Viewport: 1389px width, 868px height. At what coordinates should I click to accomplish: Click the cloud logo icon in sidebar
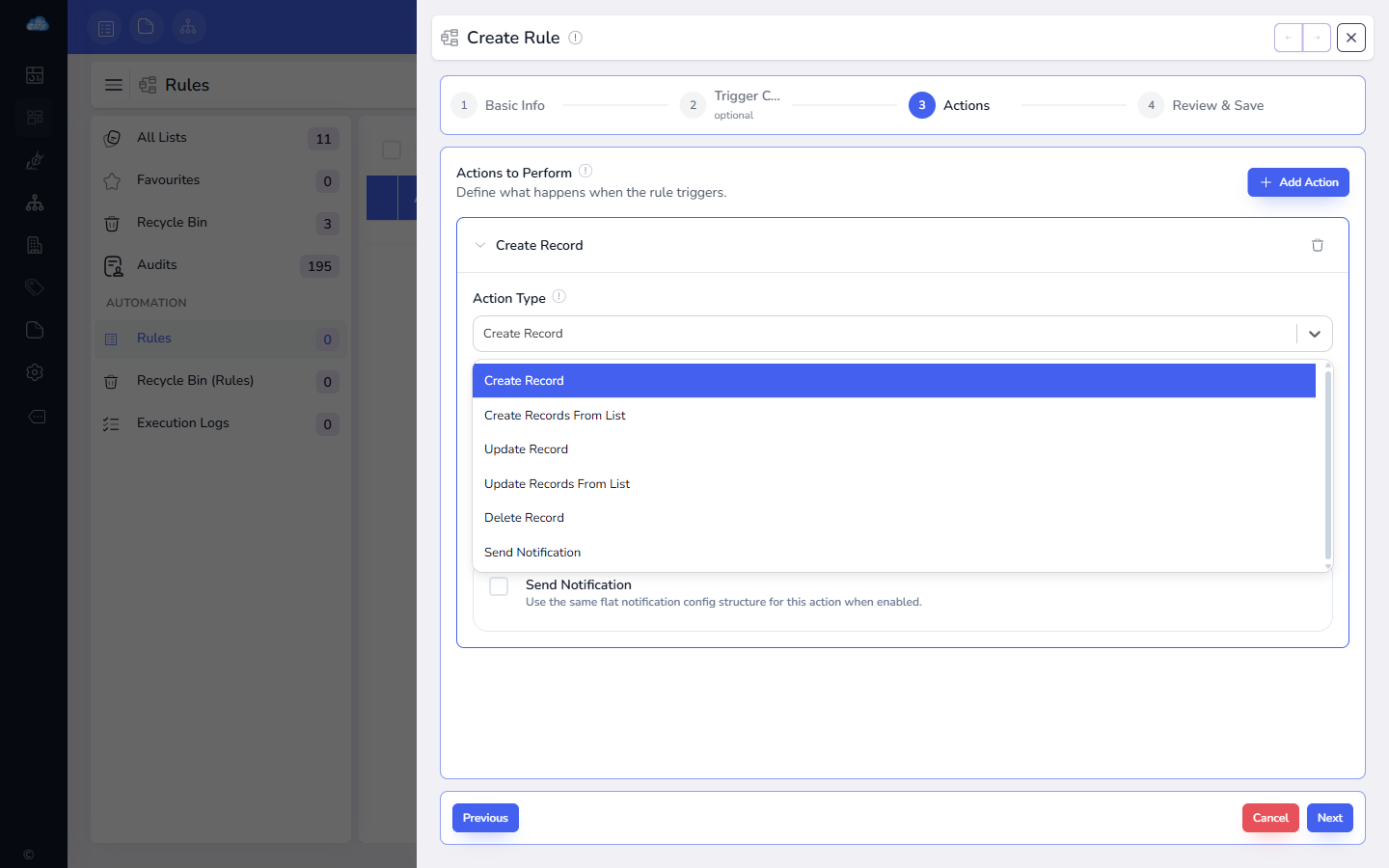[x=37, y=24]
